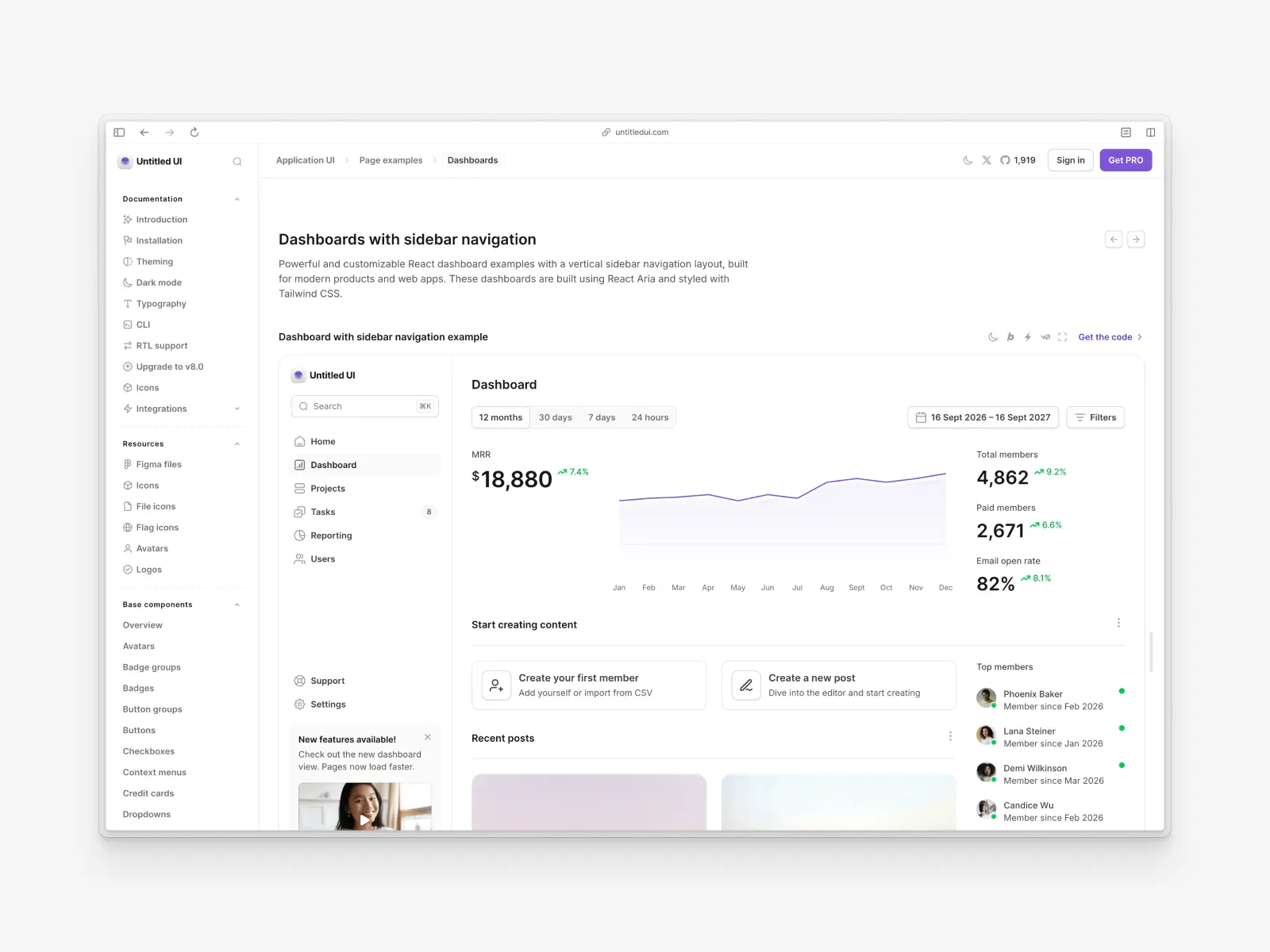Reload the page with the refresh icon
Image resolution: width=1270 pixels, height=952 pixels.
(x=194, y=132)
